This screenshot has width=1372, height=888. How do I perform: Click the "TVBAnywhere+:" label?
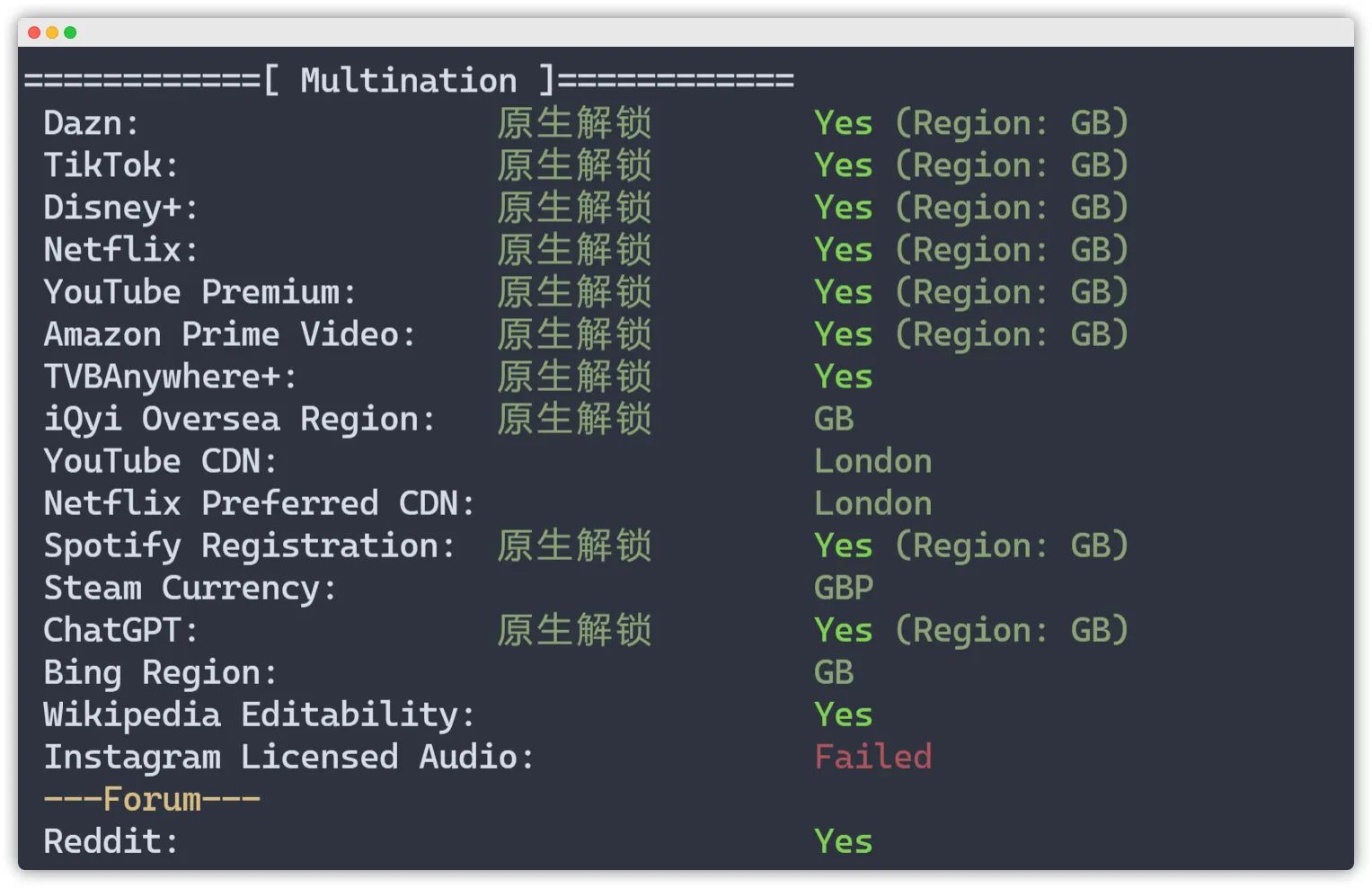(171, 377)
